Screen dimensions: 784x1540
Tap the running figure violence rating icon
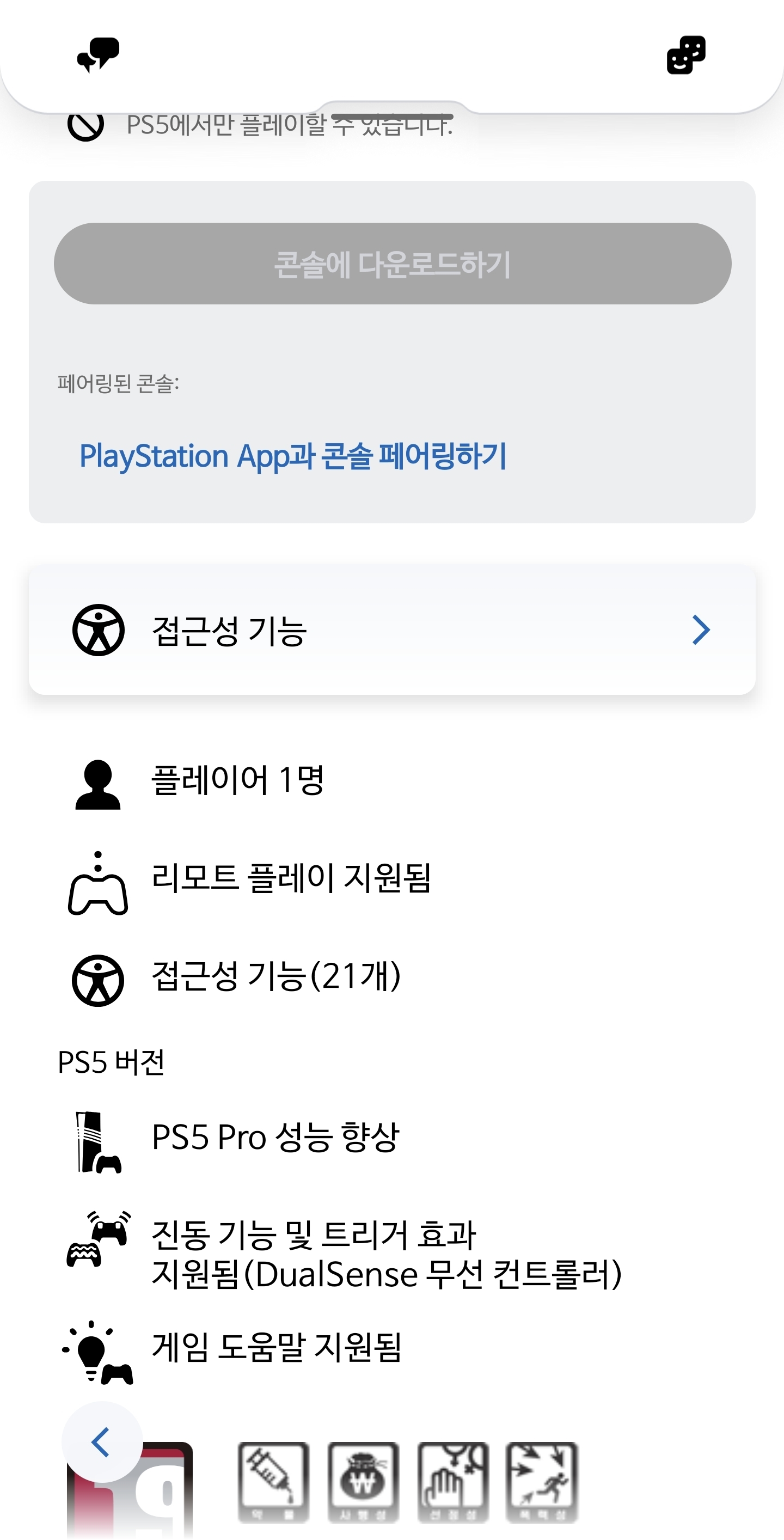[541, 1481]
